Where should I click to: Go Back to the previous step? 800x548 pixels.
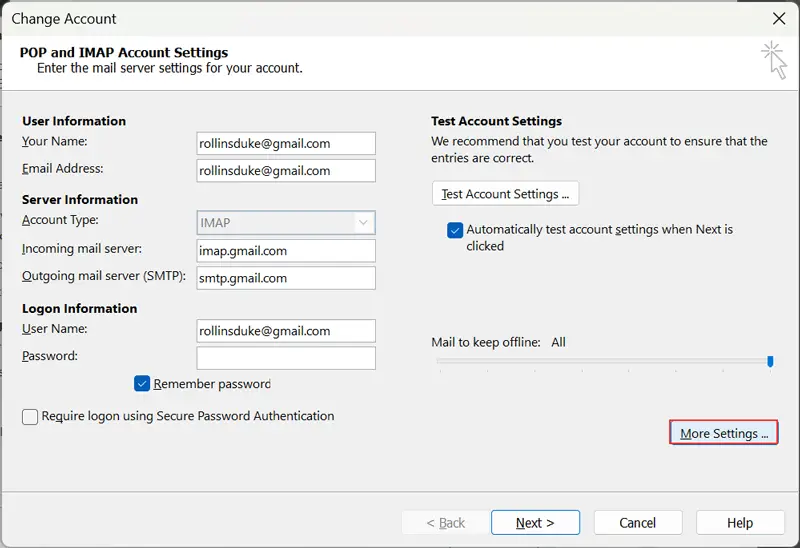pyautogui.click(x=445, y=522)
